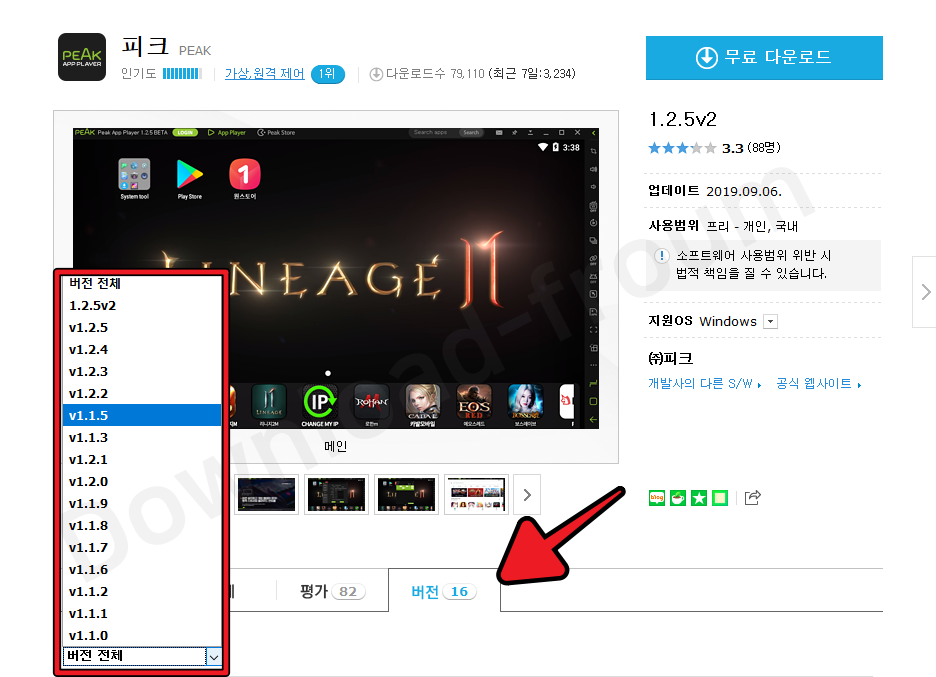
Task: Choose v1.2.0 in the version list
Action: pos(141,482)
